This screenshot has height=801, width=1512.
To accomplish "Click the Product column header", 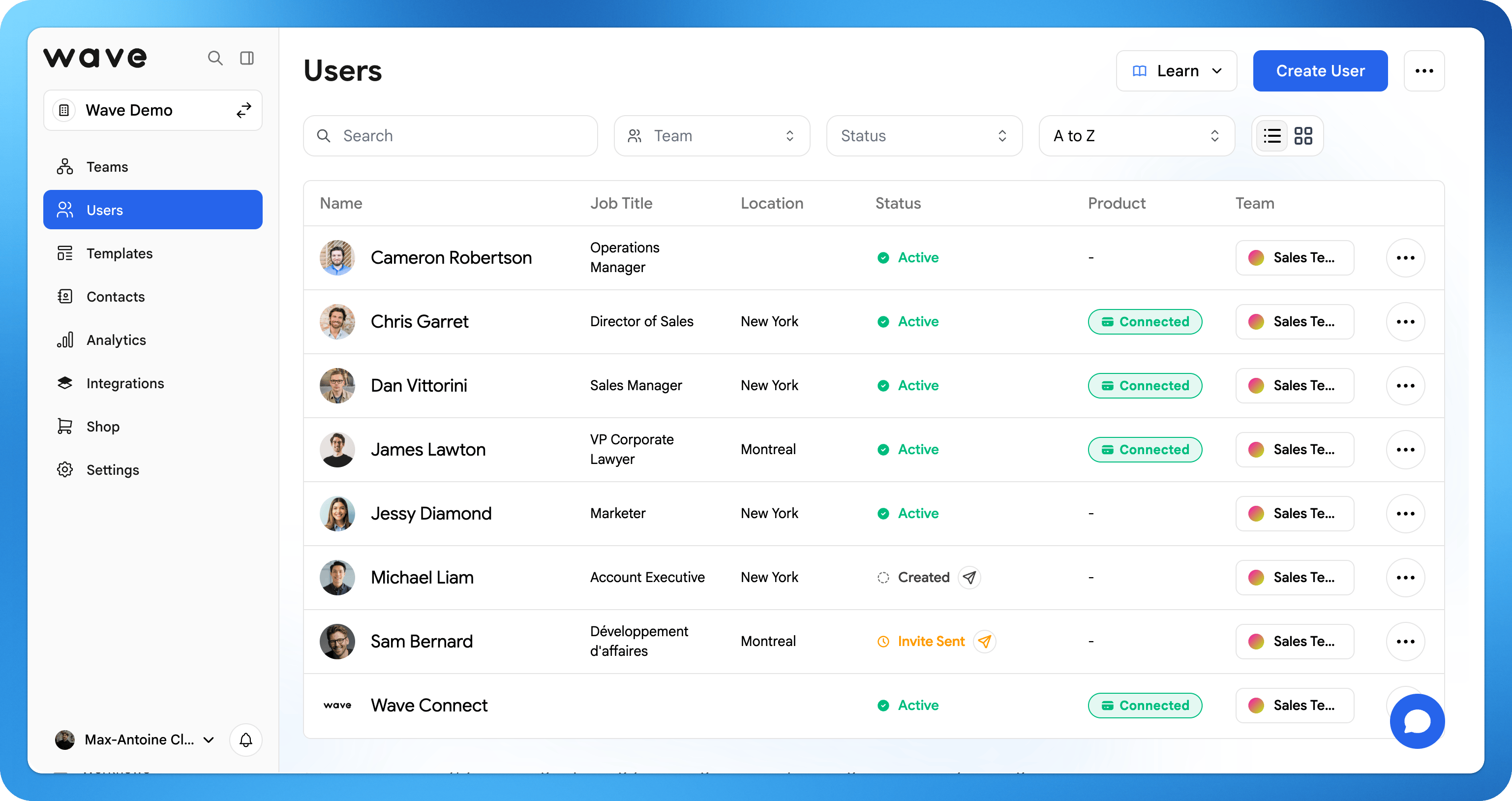I will point(1117,204).
